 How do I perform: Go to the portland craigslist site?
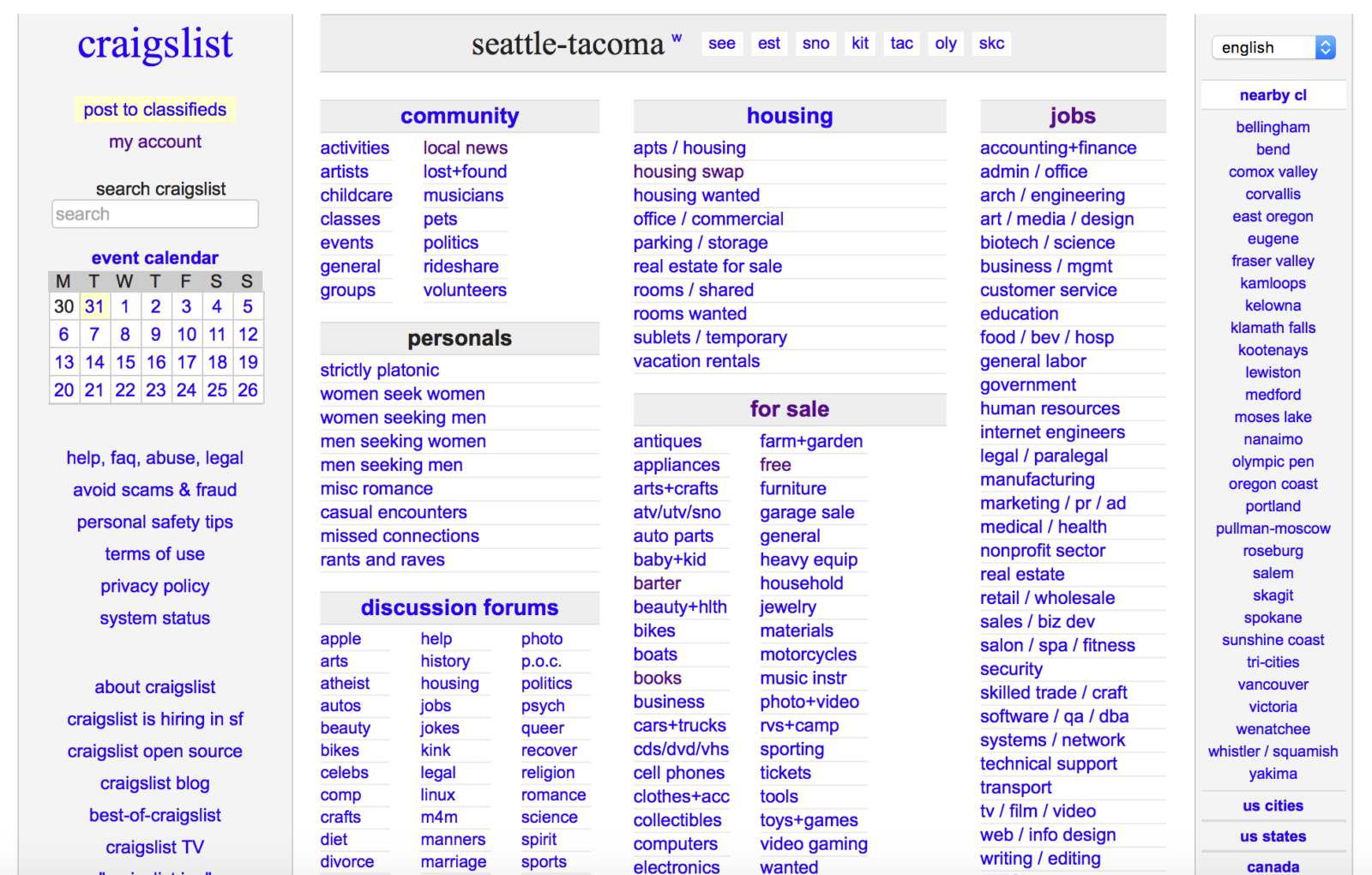1273,506
